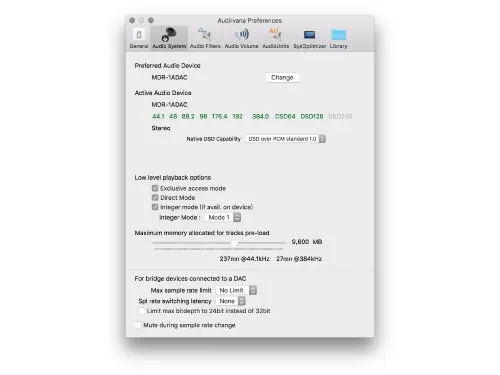Enable limit max bitdepth to 24bit
Viewport: 500px width, 375px height.
coord(142,311)
